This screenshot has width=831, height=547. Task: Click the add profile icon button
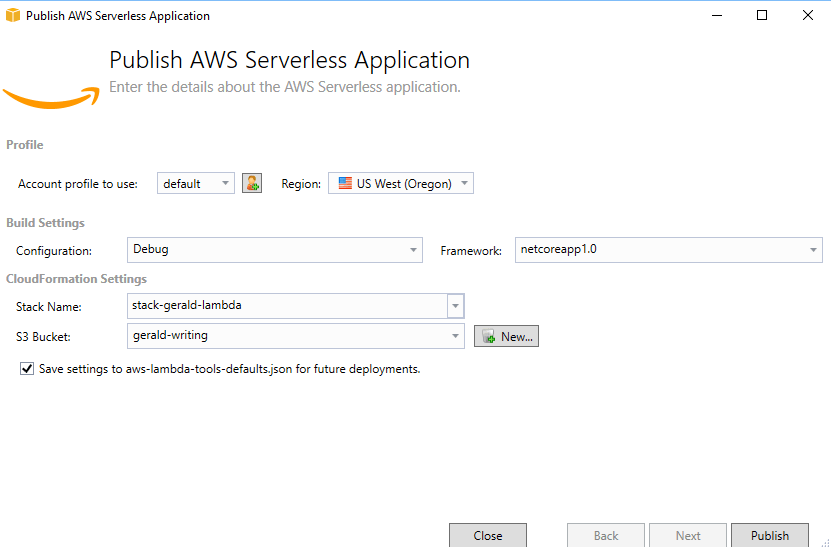[x=252, y=183]
